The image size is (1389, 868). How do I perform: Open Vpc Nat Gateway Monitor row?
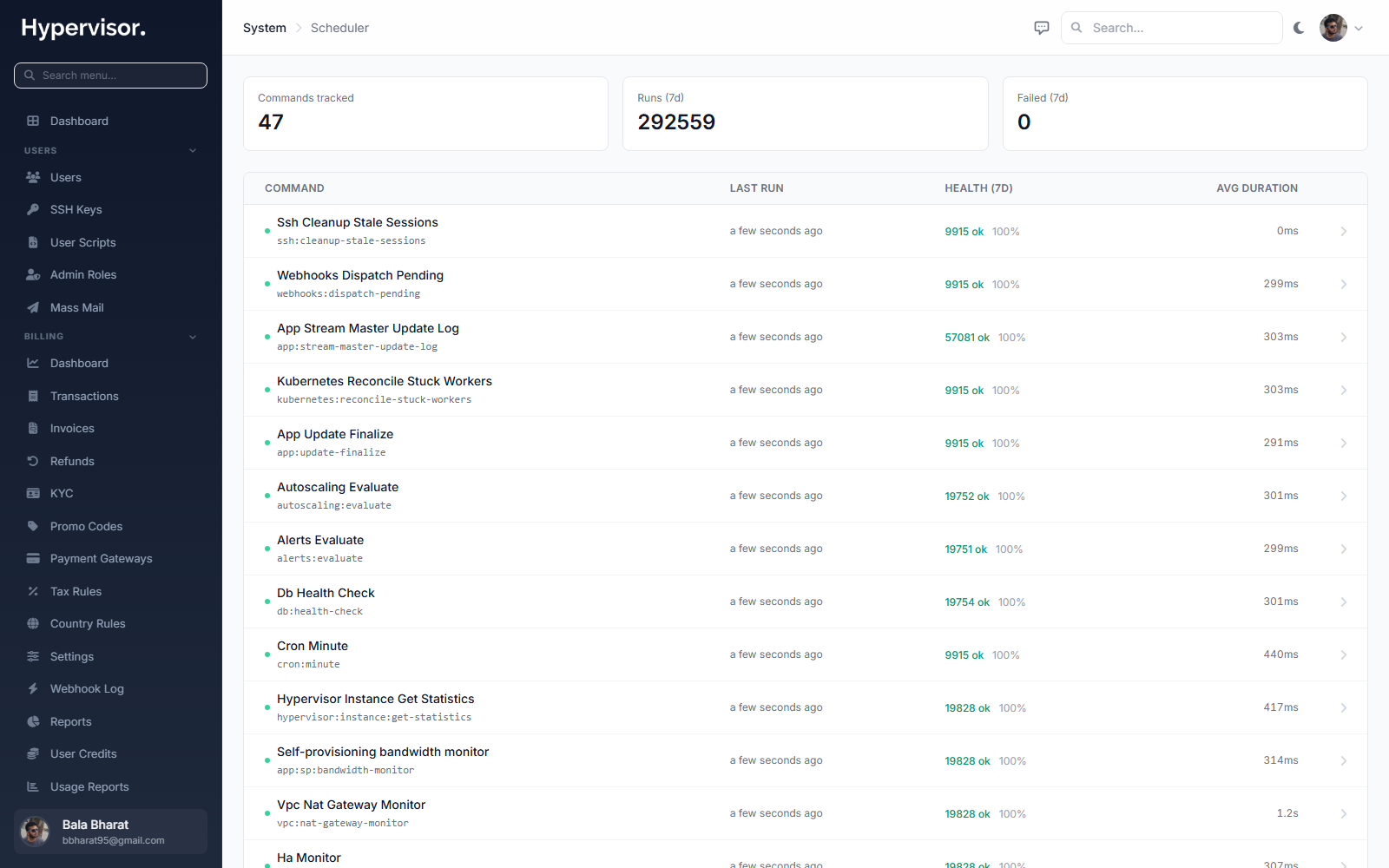tap(806, 813)
